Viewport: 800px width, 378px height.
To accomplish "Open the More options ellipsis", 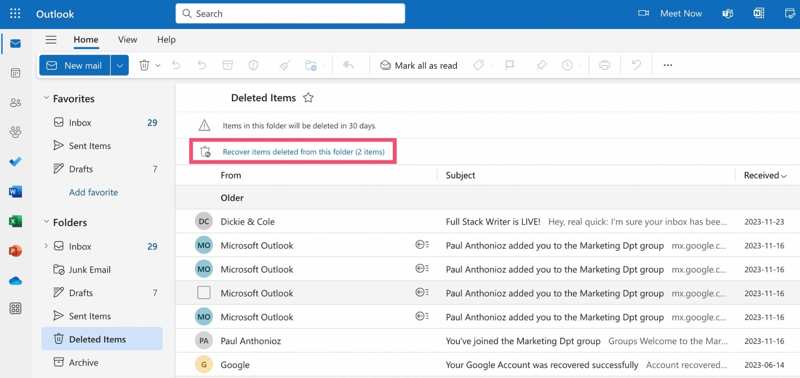I will click(x=668, y=65).
